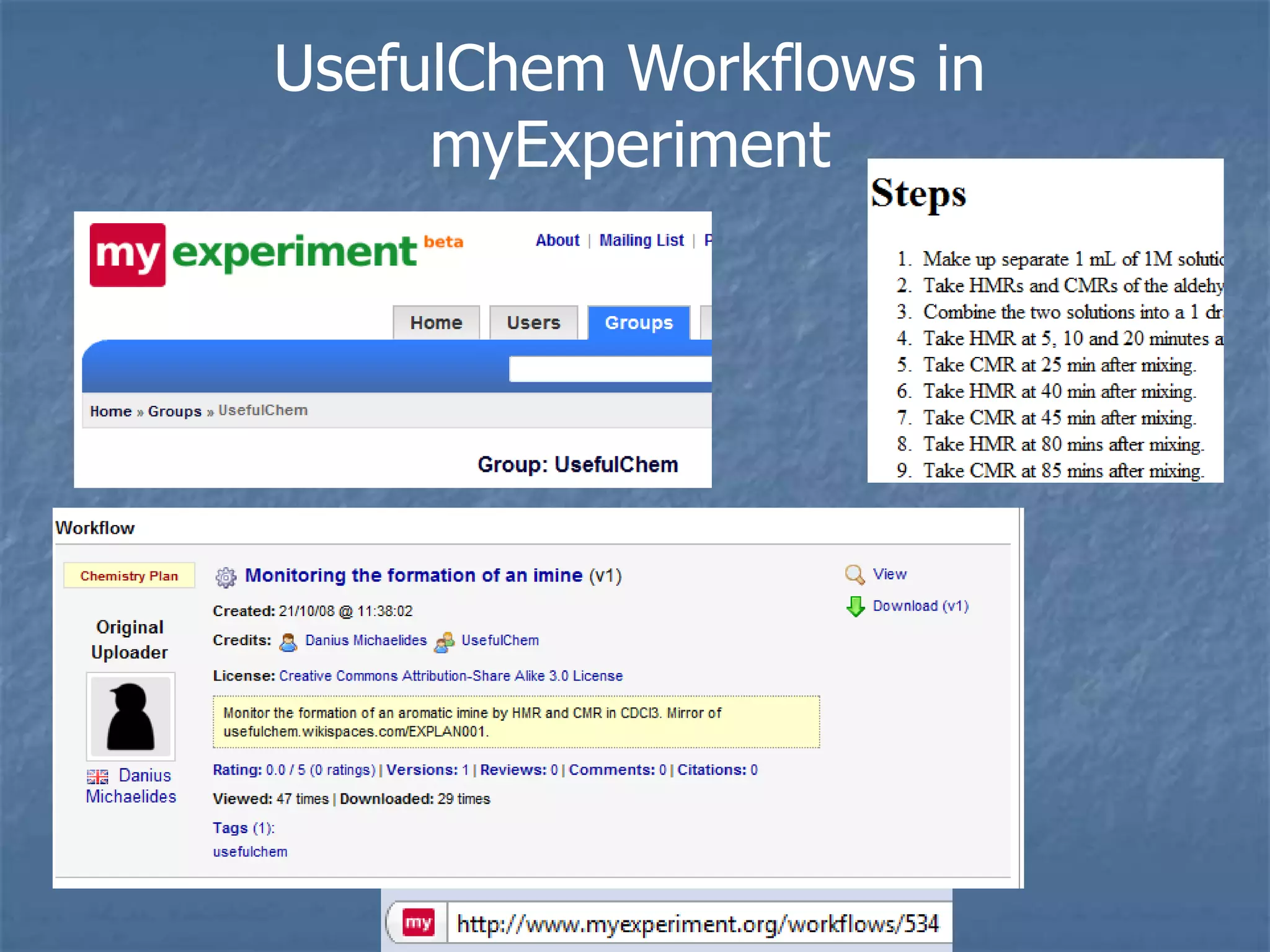The width and height of the screenshot is (1270, 952).
Task: Click the magnifier View icon
Action: pyautogui.click(x=855, y=575)
